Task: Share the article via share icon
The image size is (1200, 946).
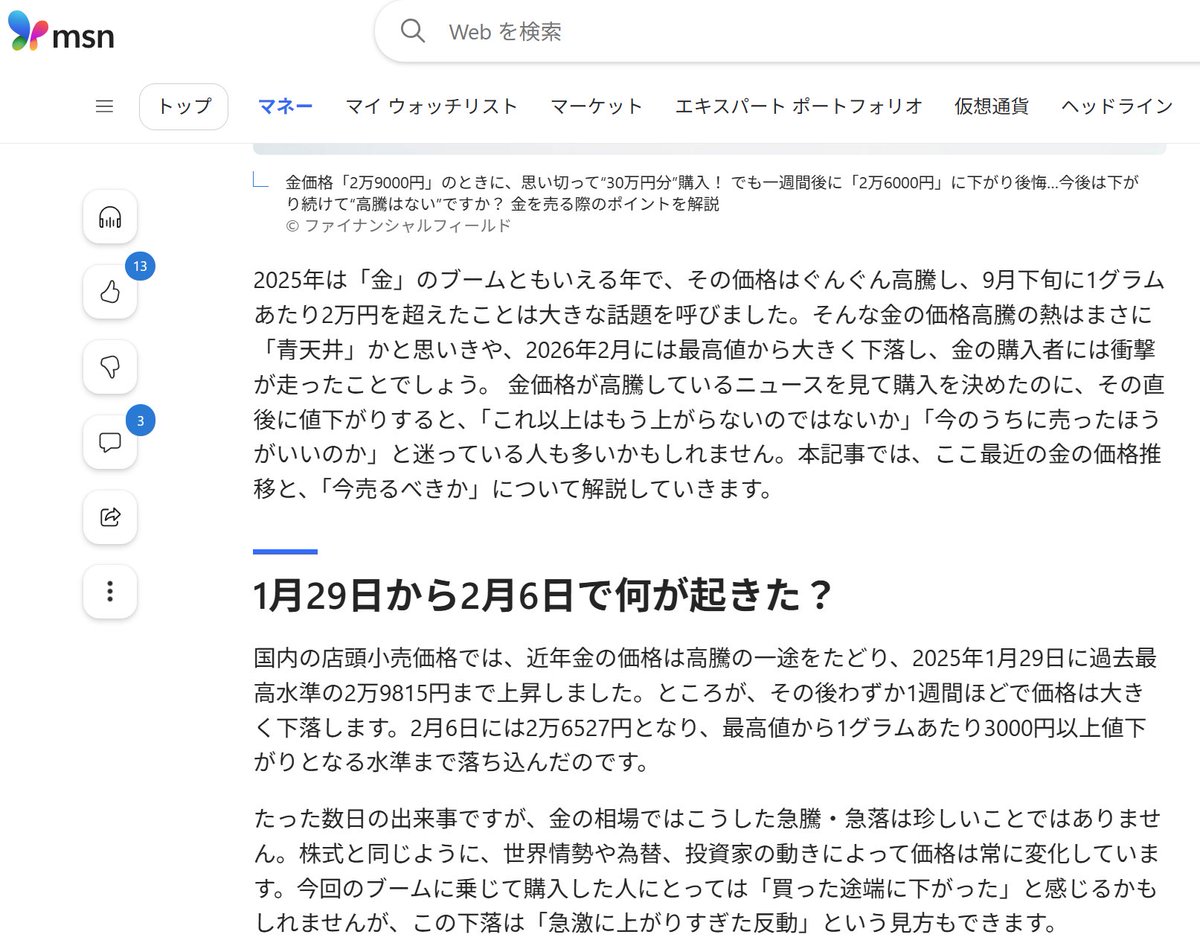Action: click(x=110, y=517)
